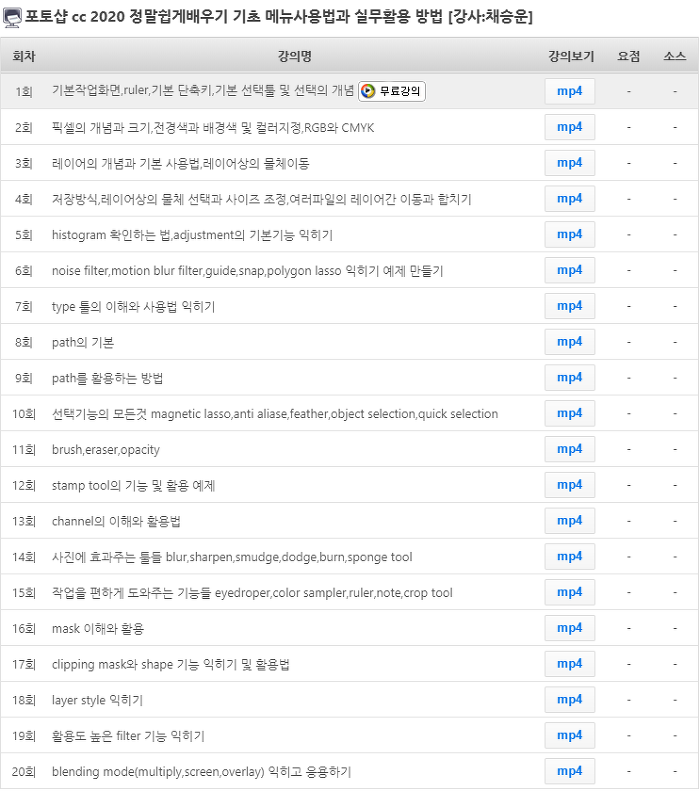Launch mp4 for lecture 9회

point(569,378)
